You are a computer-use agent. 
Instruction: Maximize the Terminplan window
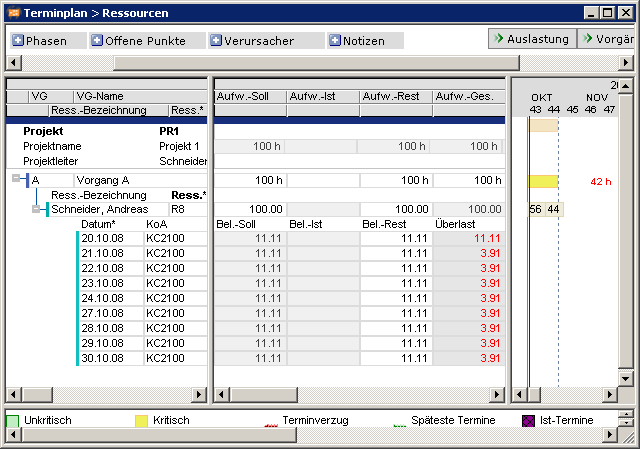(608, 13)
